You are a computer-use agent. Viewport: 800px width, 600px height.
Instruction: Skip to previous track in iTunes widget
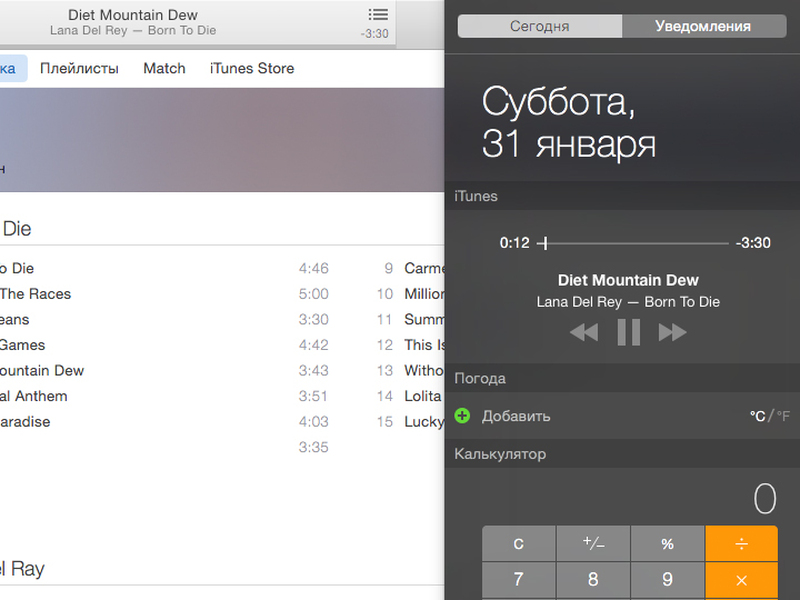584,332
